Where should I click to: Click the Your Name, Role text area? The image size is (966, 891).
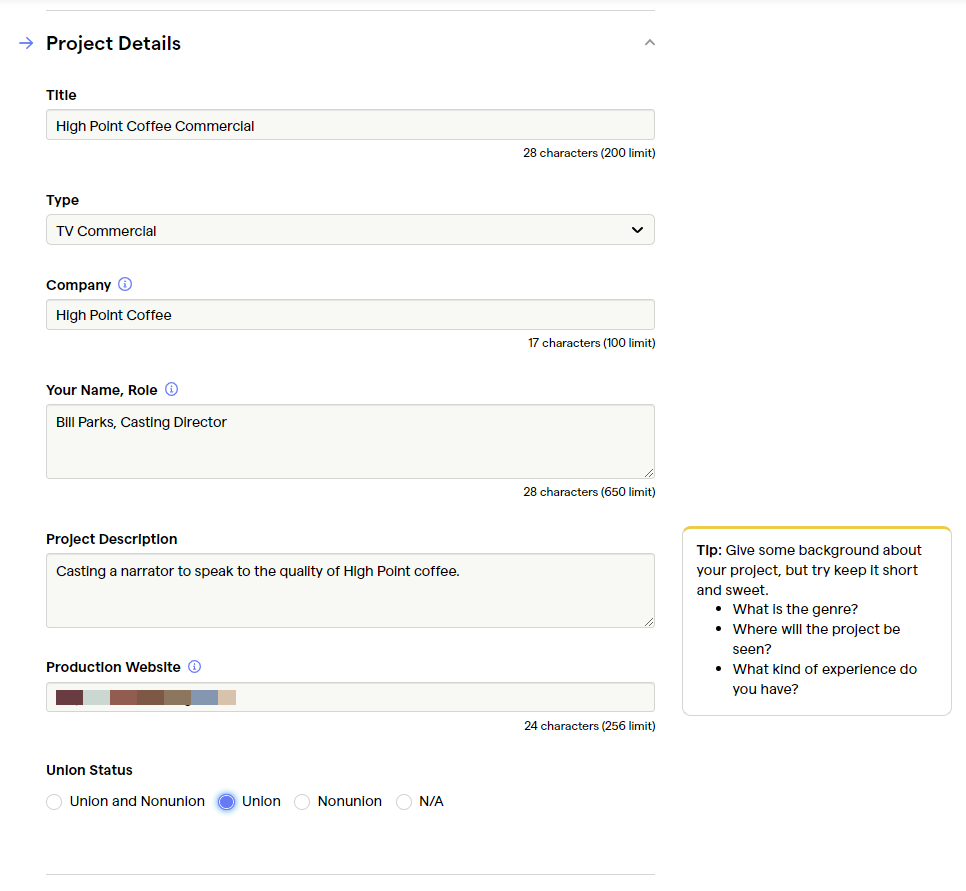pos(350,441)
